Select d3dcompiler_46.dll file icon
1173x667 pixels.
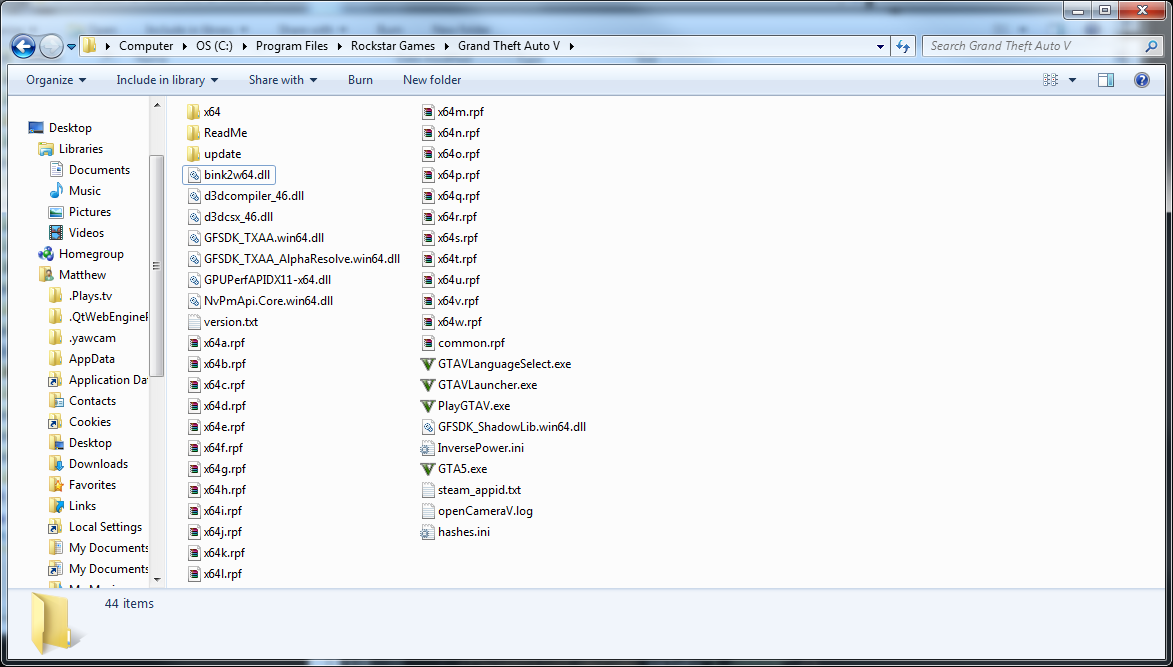click(194, 196)
